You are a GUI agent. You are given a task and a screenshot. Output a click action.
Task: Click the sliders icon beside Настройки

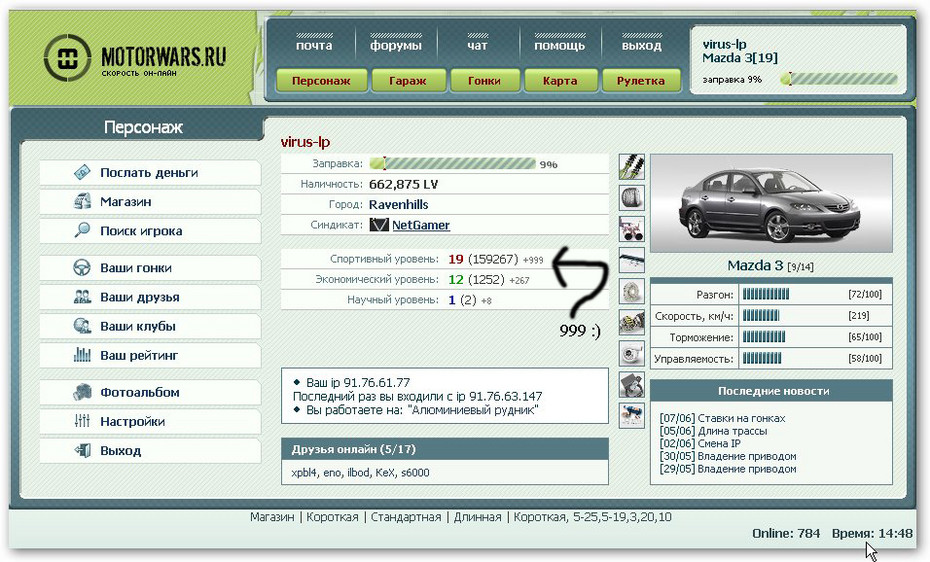82,422
